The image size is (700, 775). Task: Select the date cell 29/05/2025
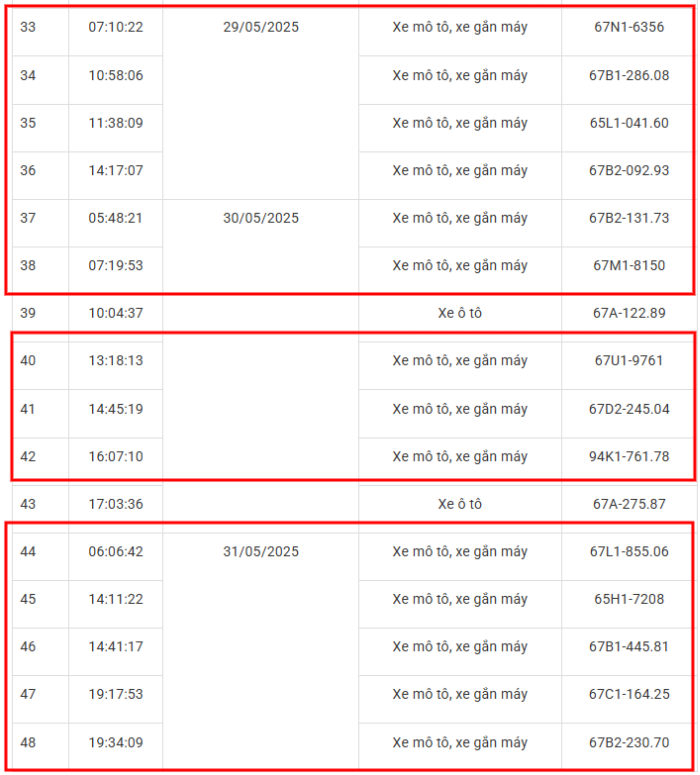[261, 27]
